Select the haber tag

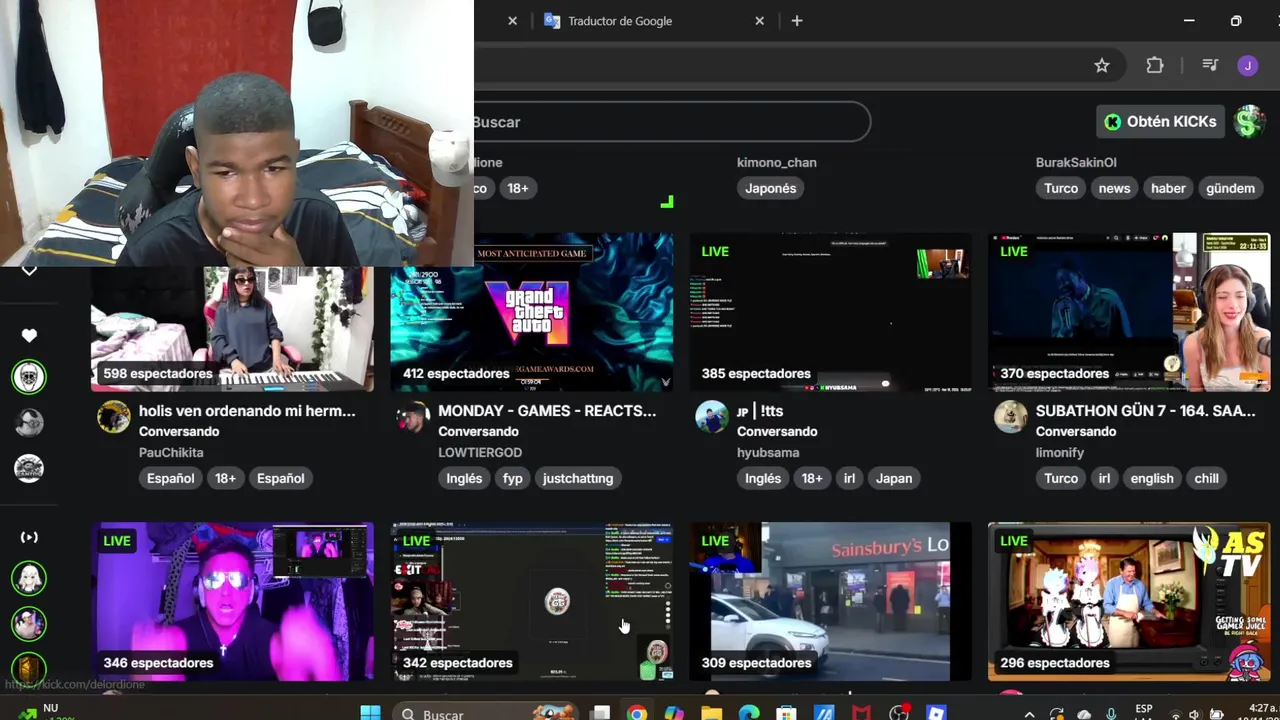[1168, 188]
